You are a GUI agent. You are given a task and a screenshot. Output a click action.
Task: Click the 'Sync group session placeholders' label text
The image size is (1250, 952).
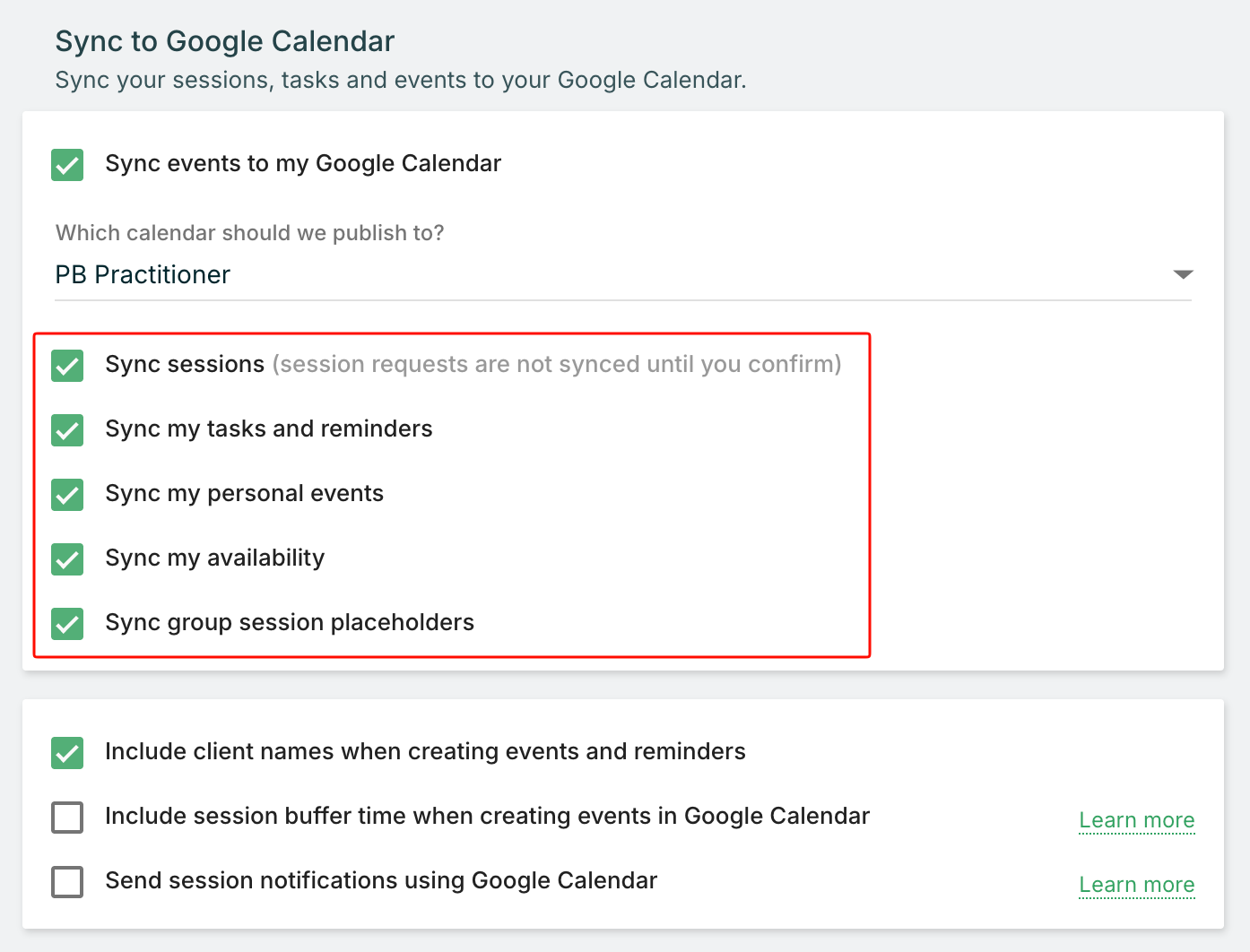pyautogui.click(x=290, y=623)
